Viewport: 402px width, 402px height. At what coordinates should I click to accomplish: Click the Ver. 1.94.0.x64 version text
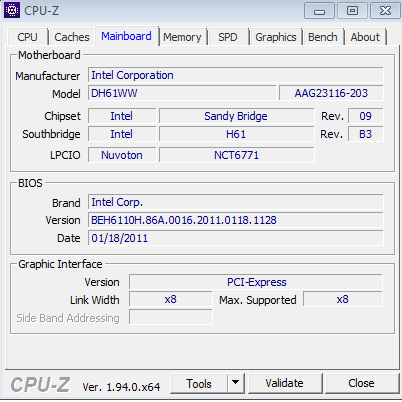[121, 387]
